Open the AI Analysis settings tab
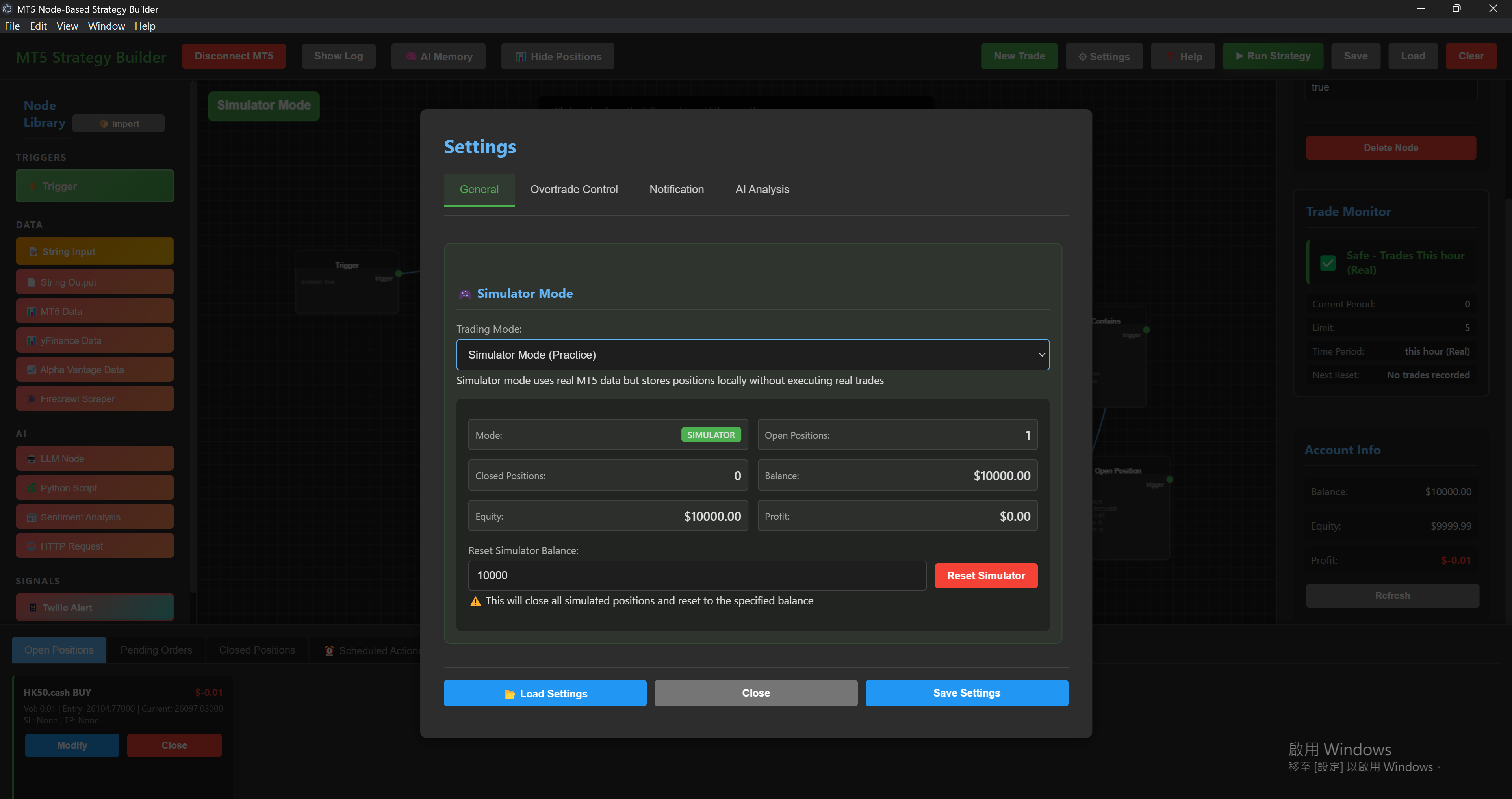 pos(762,189)
